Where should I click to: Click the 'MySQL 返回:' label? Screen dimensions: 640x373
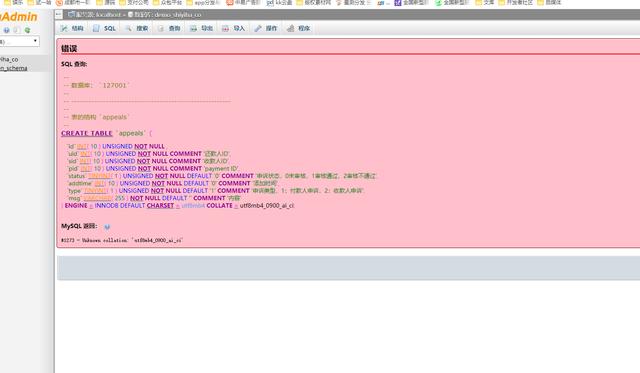coord(79,226)
